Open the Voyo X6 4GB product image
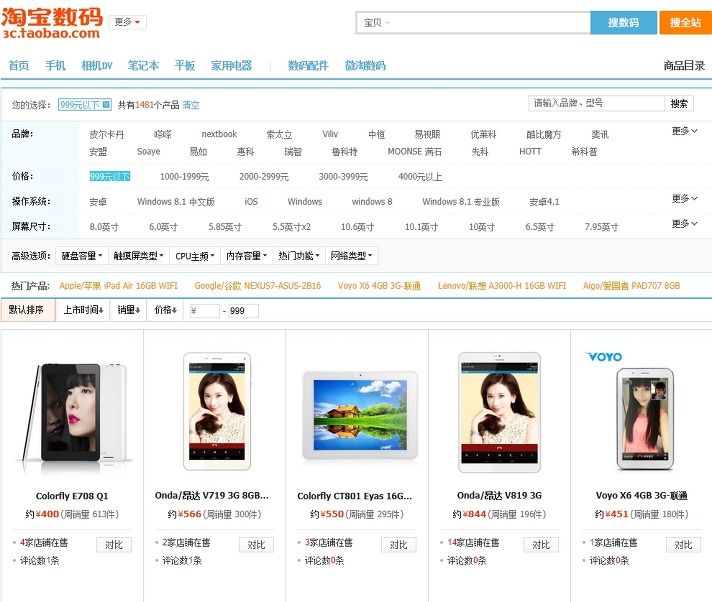 645,413
